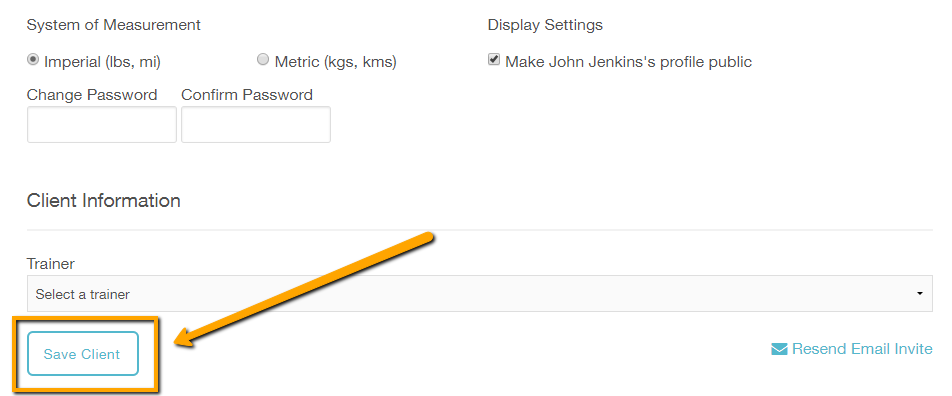Focus the Confirm Password input field

(x=256, y=125)
